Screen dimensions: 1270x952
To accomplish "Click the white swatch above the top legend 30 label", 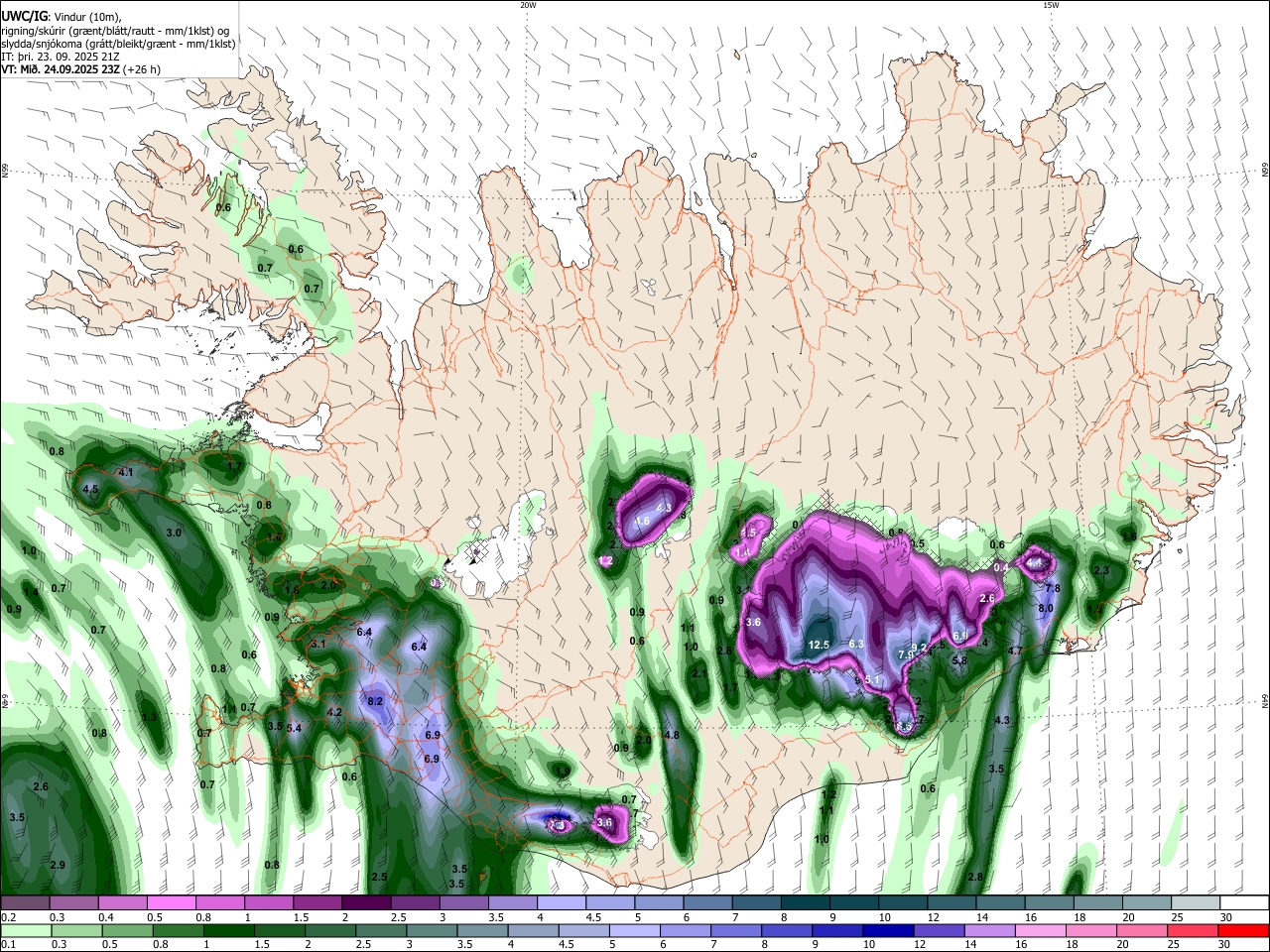I will click(x=1243, y=902).
